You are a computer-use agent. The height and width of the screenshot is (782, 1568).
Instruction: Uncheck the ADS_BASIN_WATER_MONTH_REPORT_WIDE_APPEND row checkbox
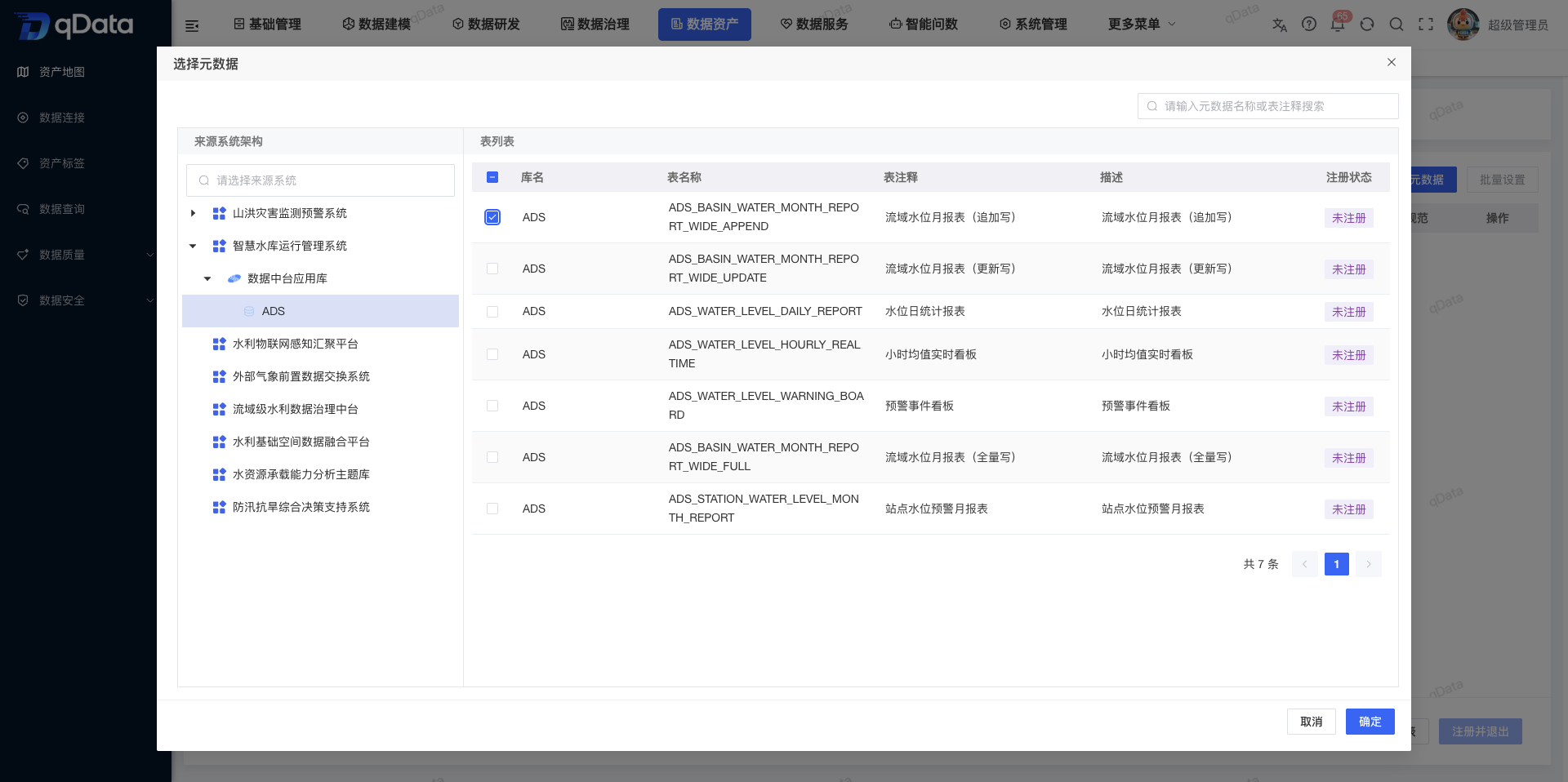492,217
